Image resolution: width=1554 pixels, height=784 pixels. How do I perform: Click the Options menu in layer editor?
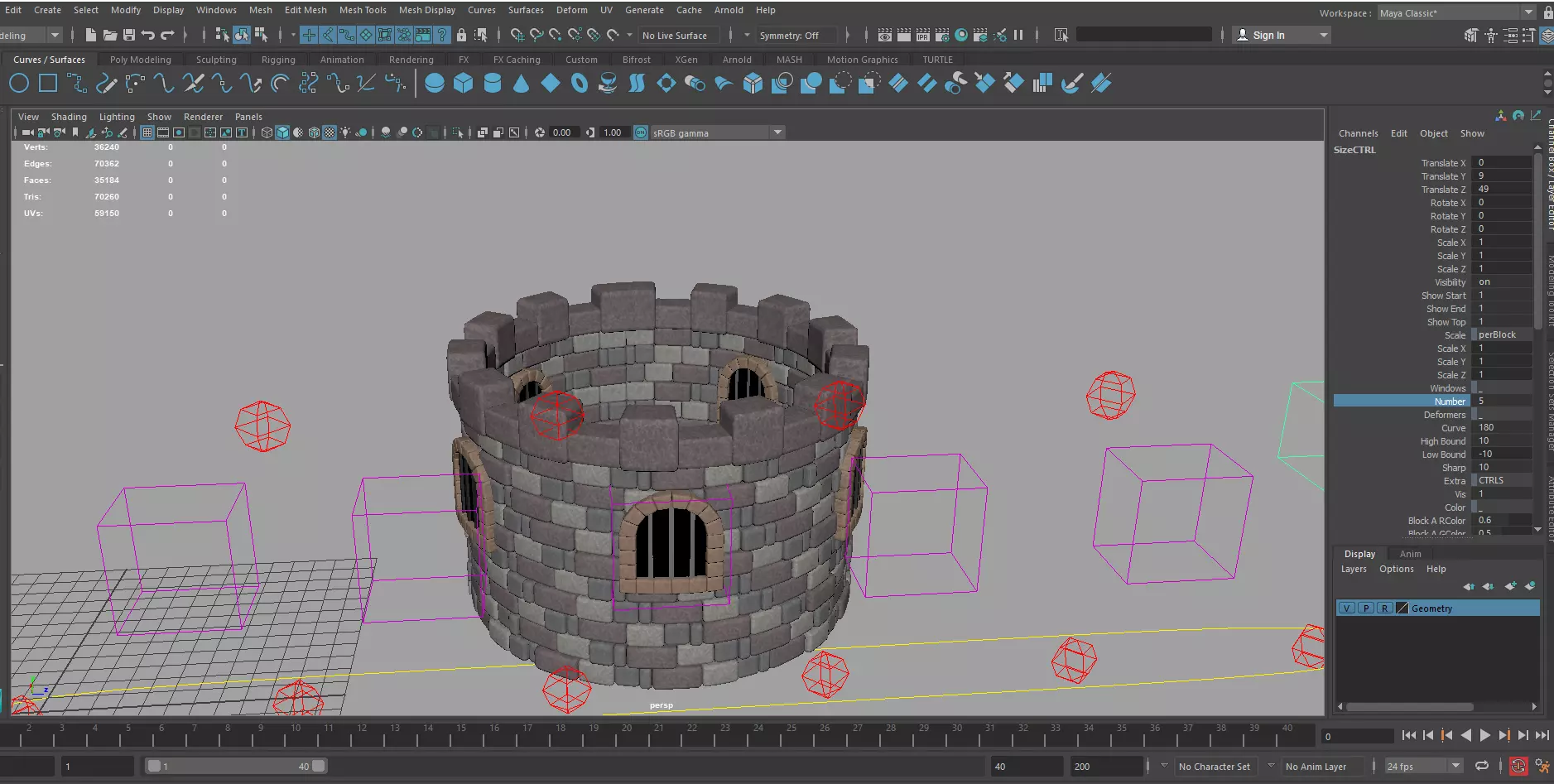tap(1396, 569)
